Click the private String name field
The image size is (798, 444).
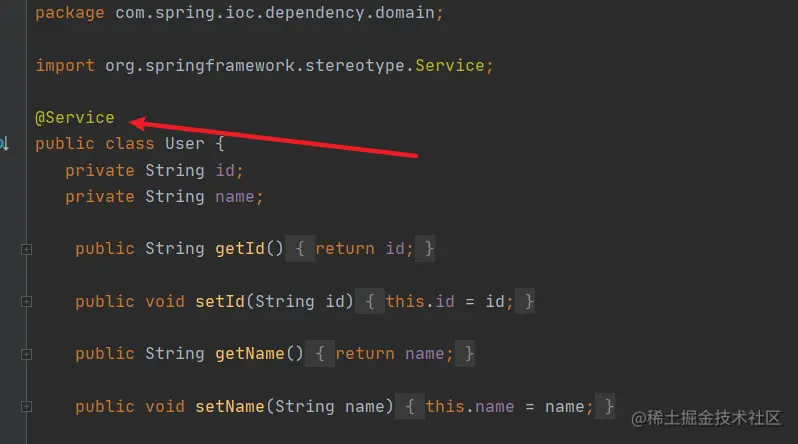point(164,197)
